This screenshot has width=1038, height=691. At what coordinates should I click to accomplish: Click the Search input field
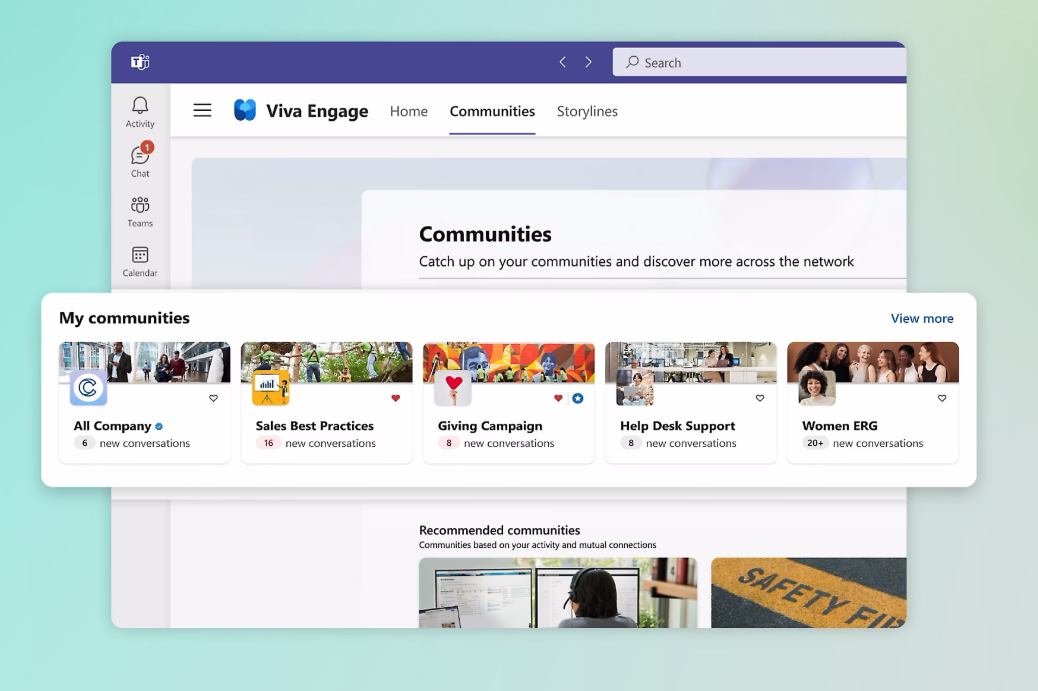click(760, 62)
